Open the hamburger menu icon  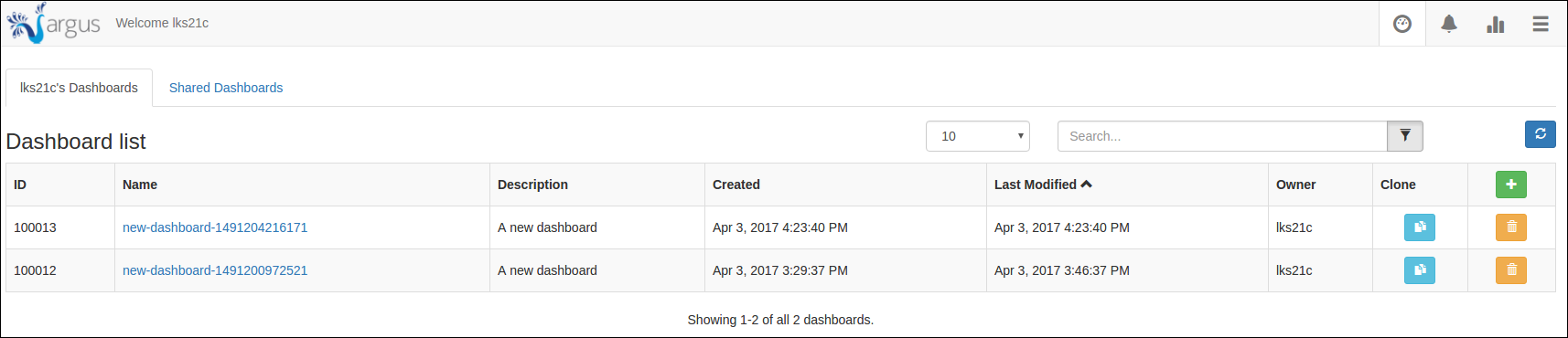pyautogui.click(x=1541, y=24)
